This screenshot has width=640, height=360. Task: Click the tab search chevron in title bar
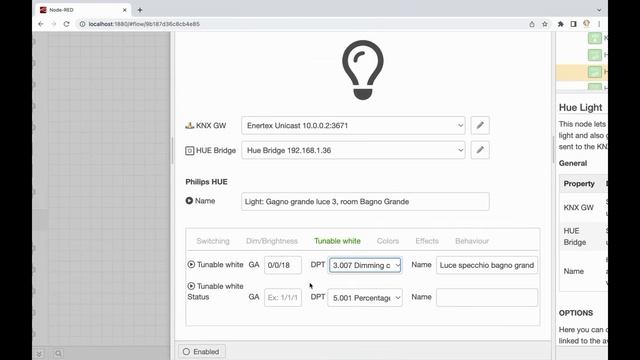point(599,10)
